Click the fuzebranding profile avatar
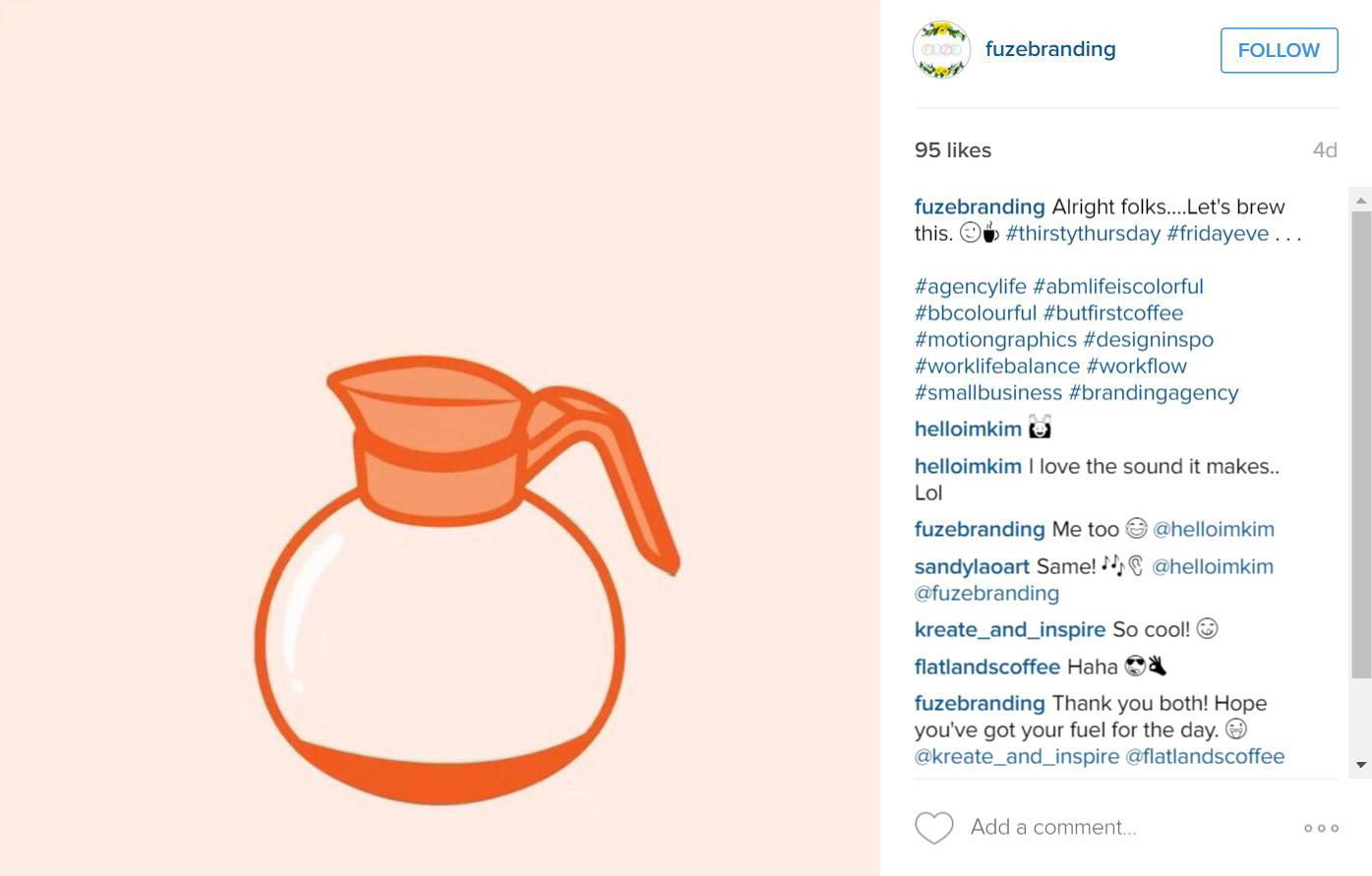The image size is (1372, 876). point(941,49)
